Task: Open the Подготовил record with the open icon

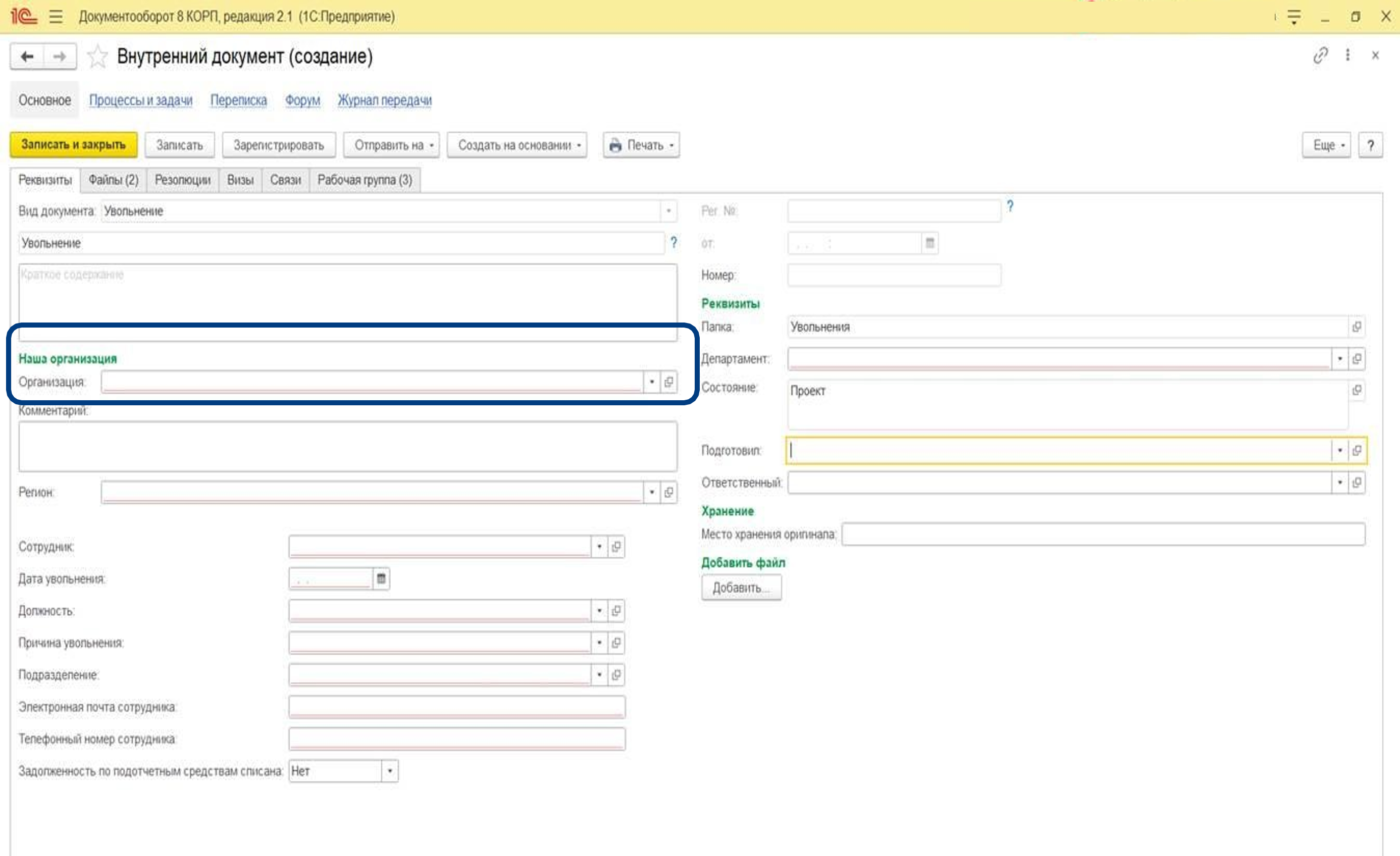Action: (x=1357, y=450)
